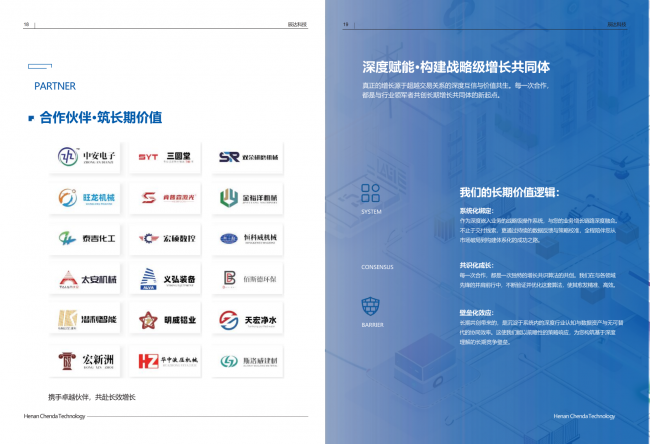This screenshot has width=650, height=444.
Task: Click the PARTNER section label
Action: tap(55, 86)
